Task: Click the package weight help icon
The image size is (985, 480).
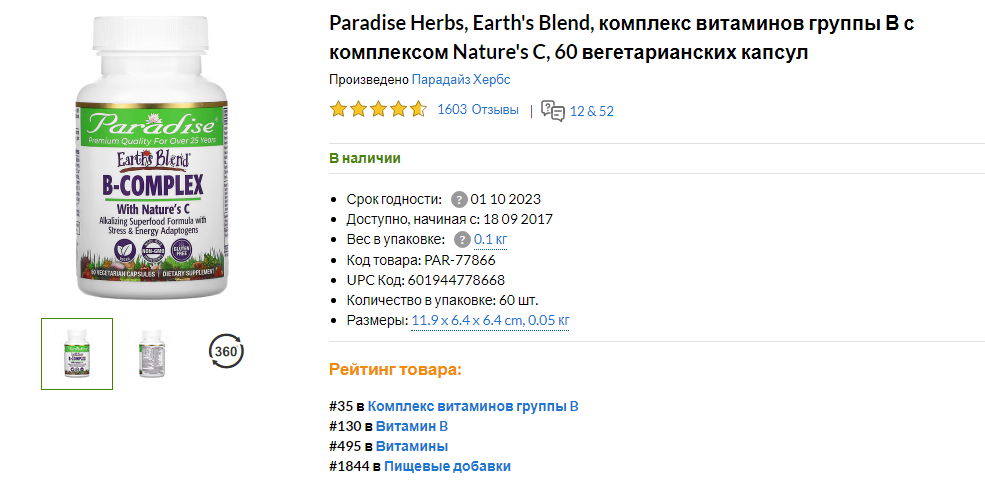Action: tap(461, 239)
